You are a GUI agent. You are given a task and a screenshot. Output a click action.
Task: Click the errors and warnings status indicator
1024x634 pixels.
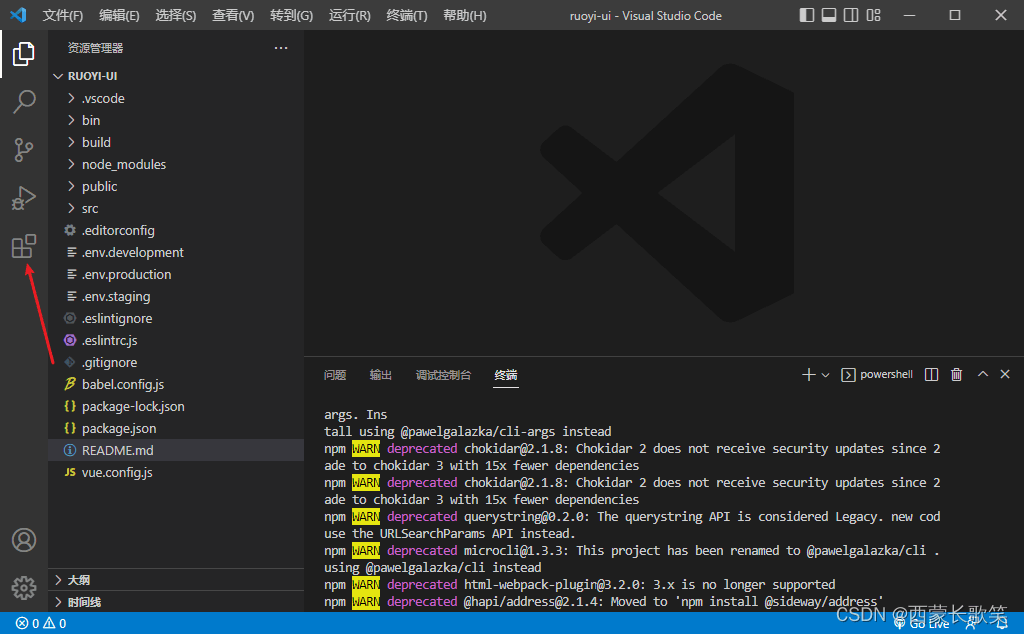(x=40, y=624)
